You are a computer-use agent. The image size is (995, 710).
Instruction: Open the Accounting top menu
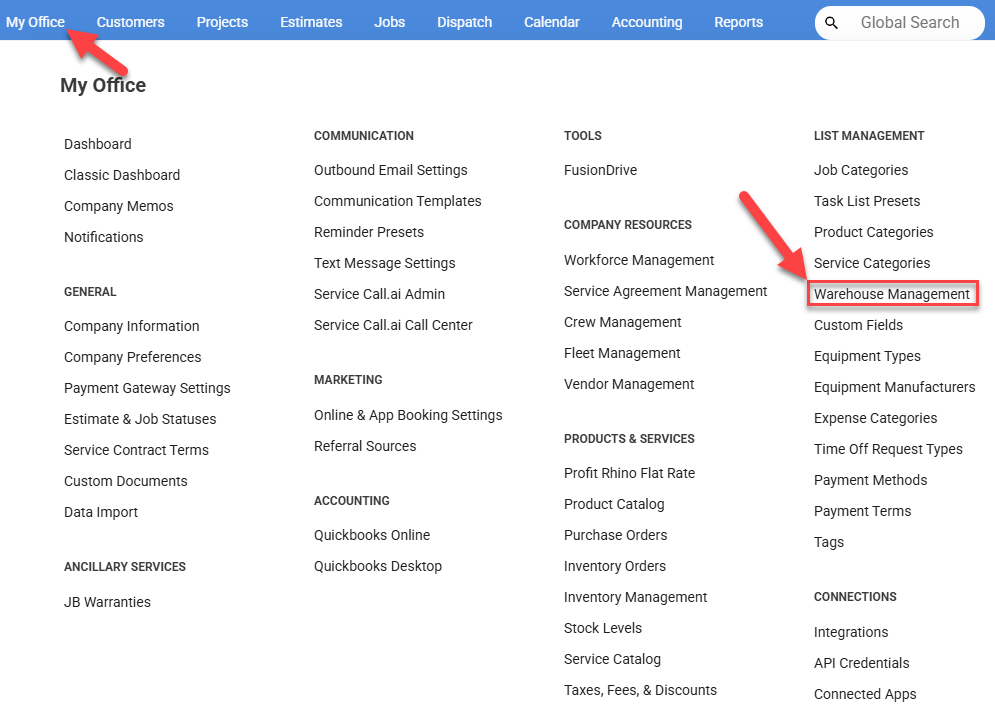tap(647, 22)
